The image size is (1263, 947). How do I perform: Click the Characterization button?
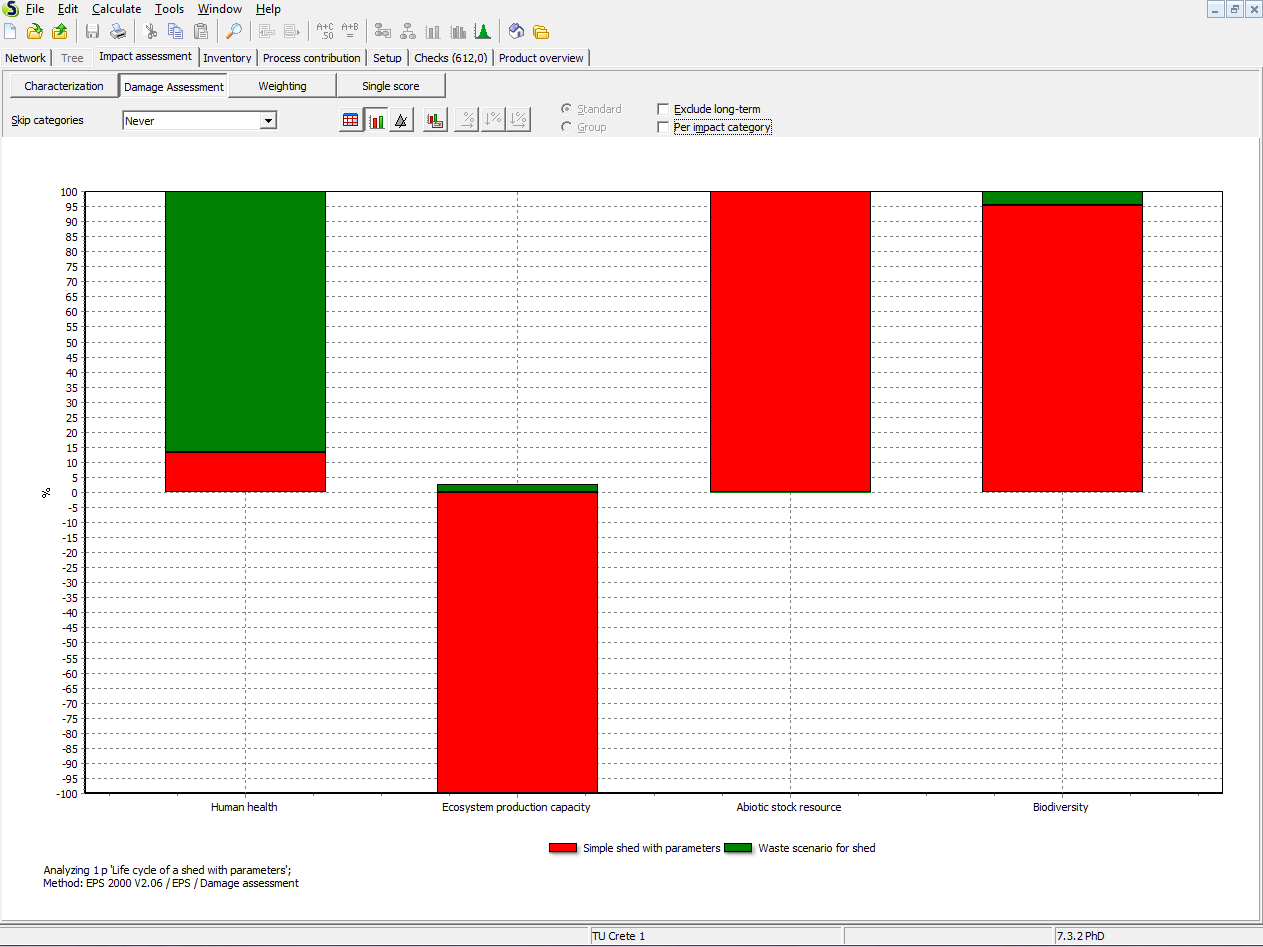click(64, 86)
